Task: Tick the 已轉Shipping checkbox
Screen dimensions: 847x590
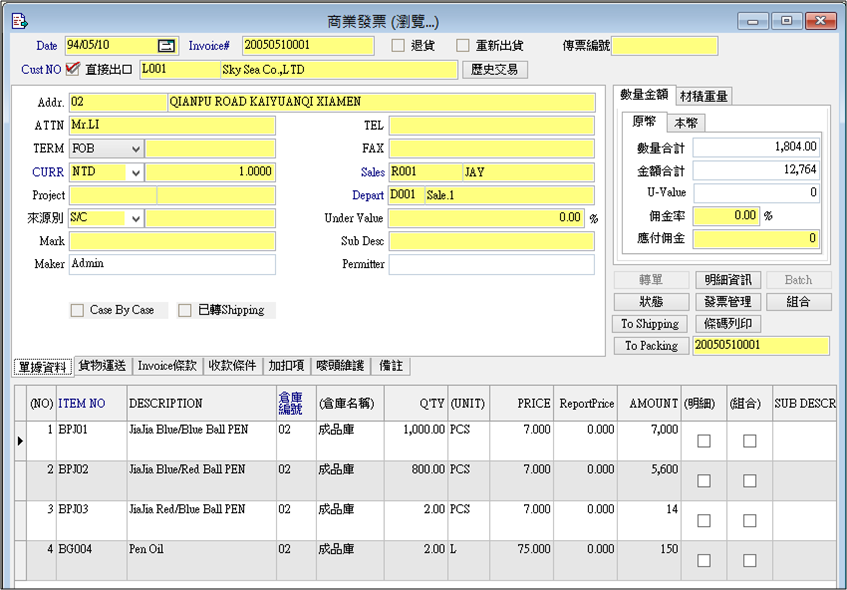Action: [185, 311]
